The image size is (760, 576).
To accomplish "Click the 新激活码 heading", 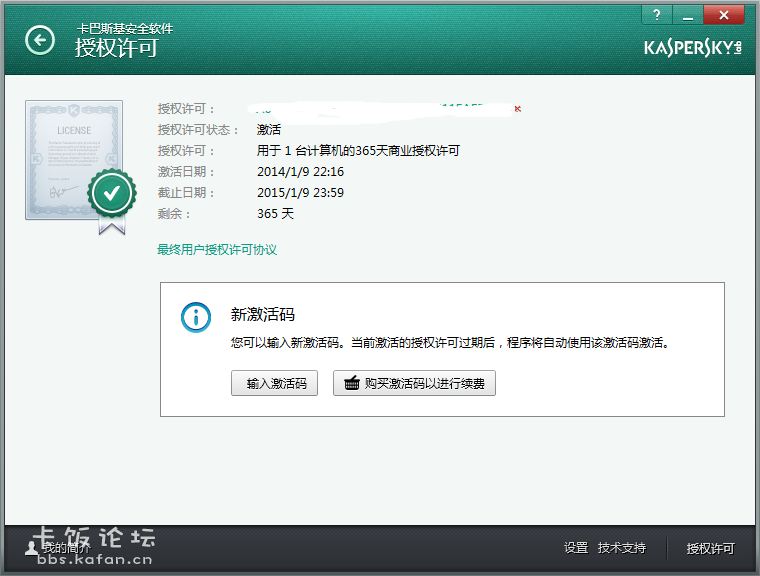I will pos(263,314).
